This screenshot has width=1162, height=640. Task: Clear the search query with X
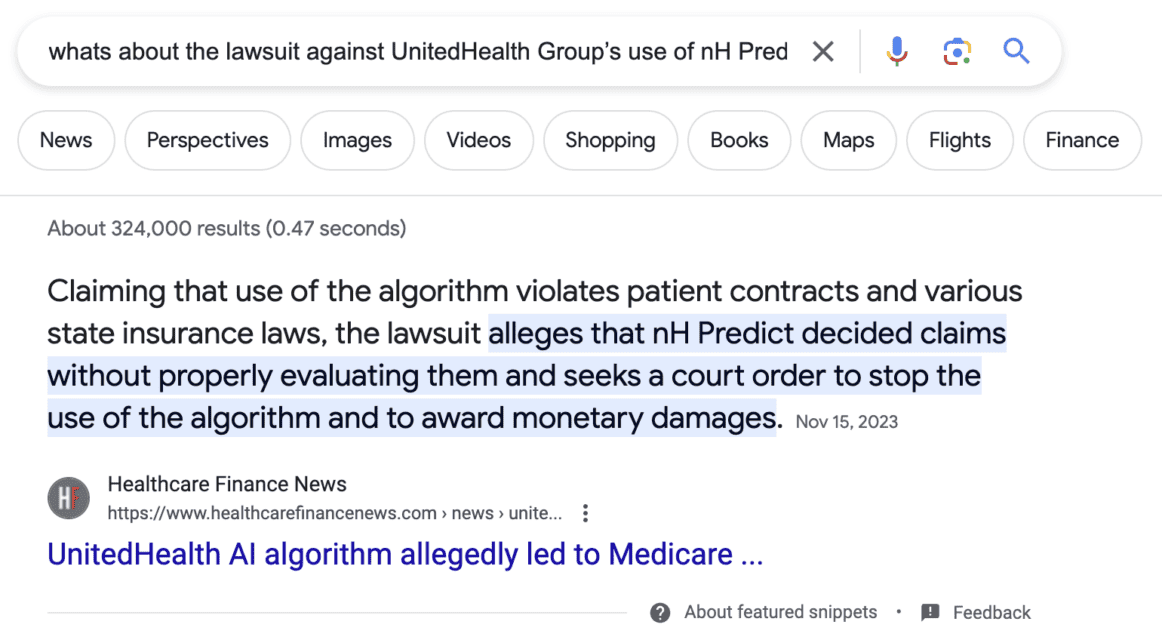click(823, 51)
